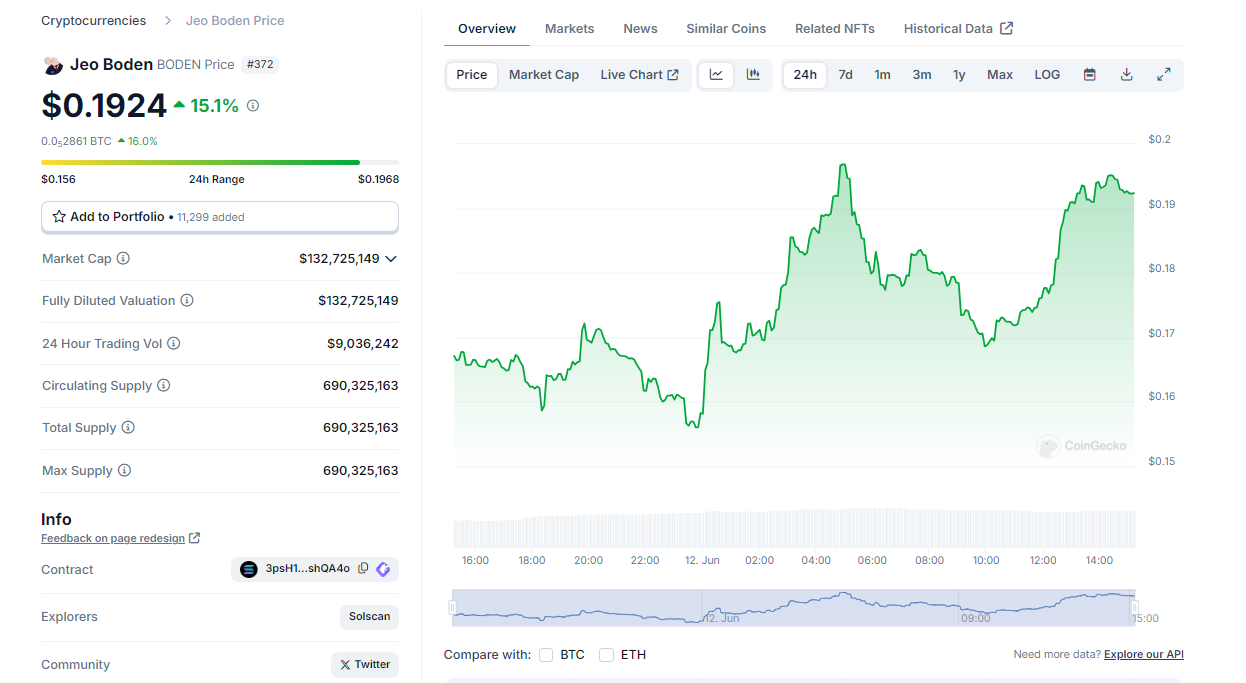Enable the BTC comparison checkbox
The height and width of the screenshot is (683, 1246).
546,655
